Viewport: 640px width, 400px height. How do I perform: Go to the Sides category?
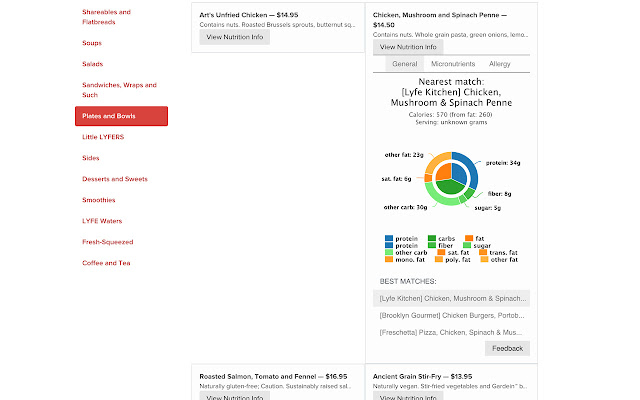(91, 158)
